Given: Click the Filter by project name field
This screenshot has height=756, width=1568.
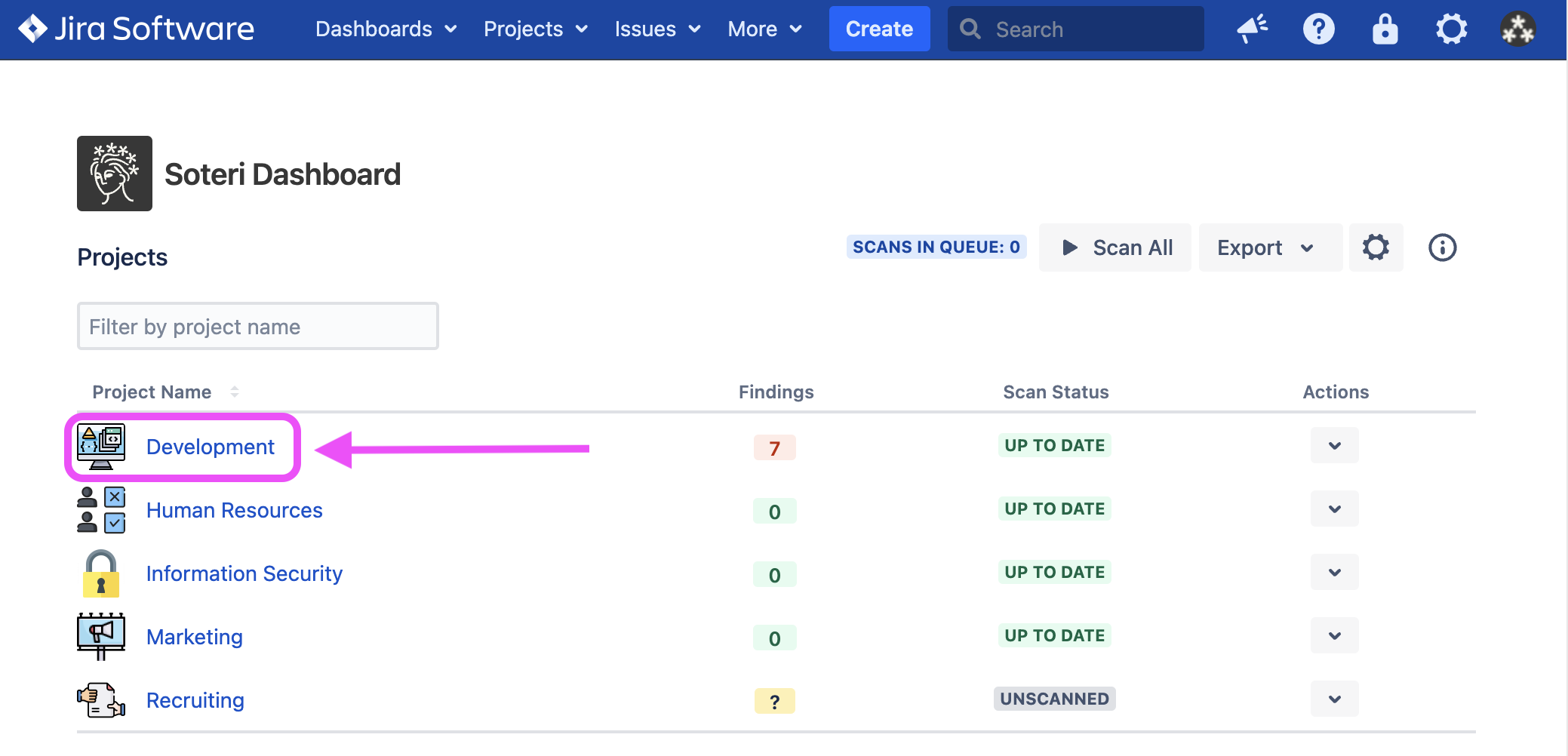Looking at the screenshot, I should click(x=257, y=327).
